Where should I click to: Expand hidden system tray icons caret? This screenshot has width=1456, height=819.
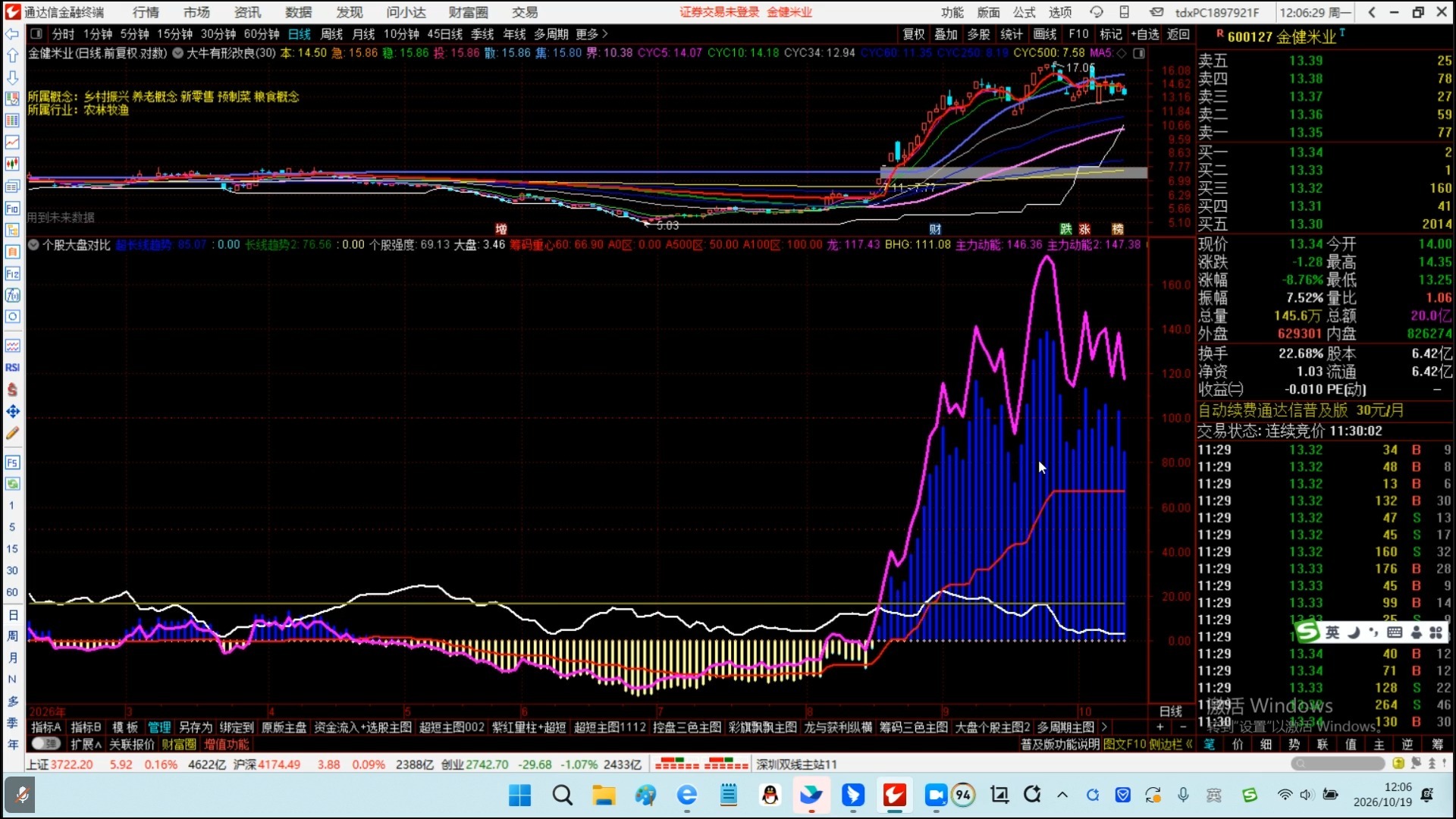coord(1062,795)
